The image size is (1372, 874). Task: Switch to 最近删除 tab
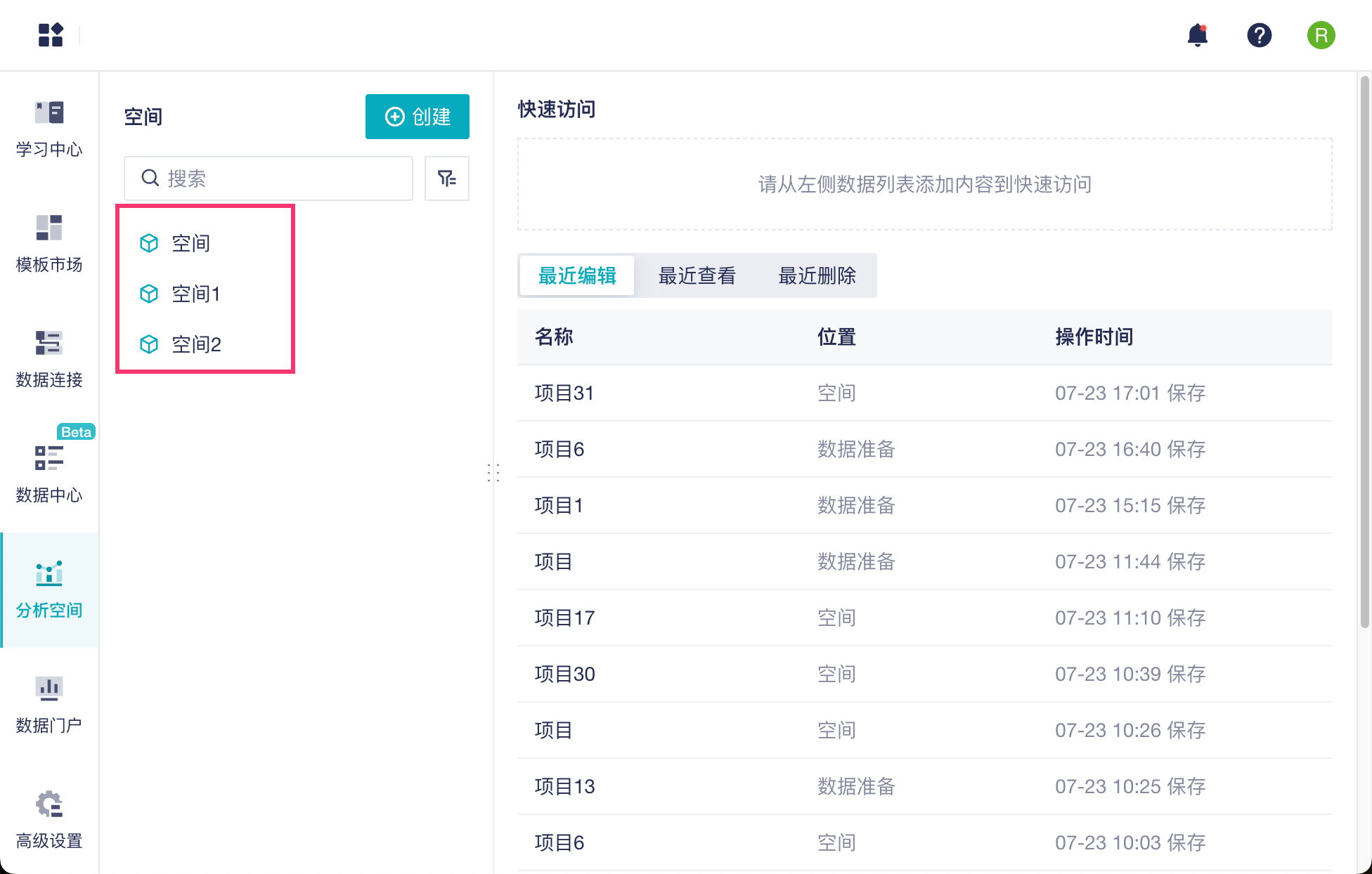click(817, 275)
